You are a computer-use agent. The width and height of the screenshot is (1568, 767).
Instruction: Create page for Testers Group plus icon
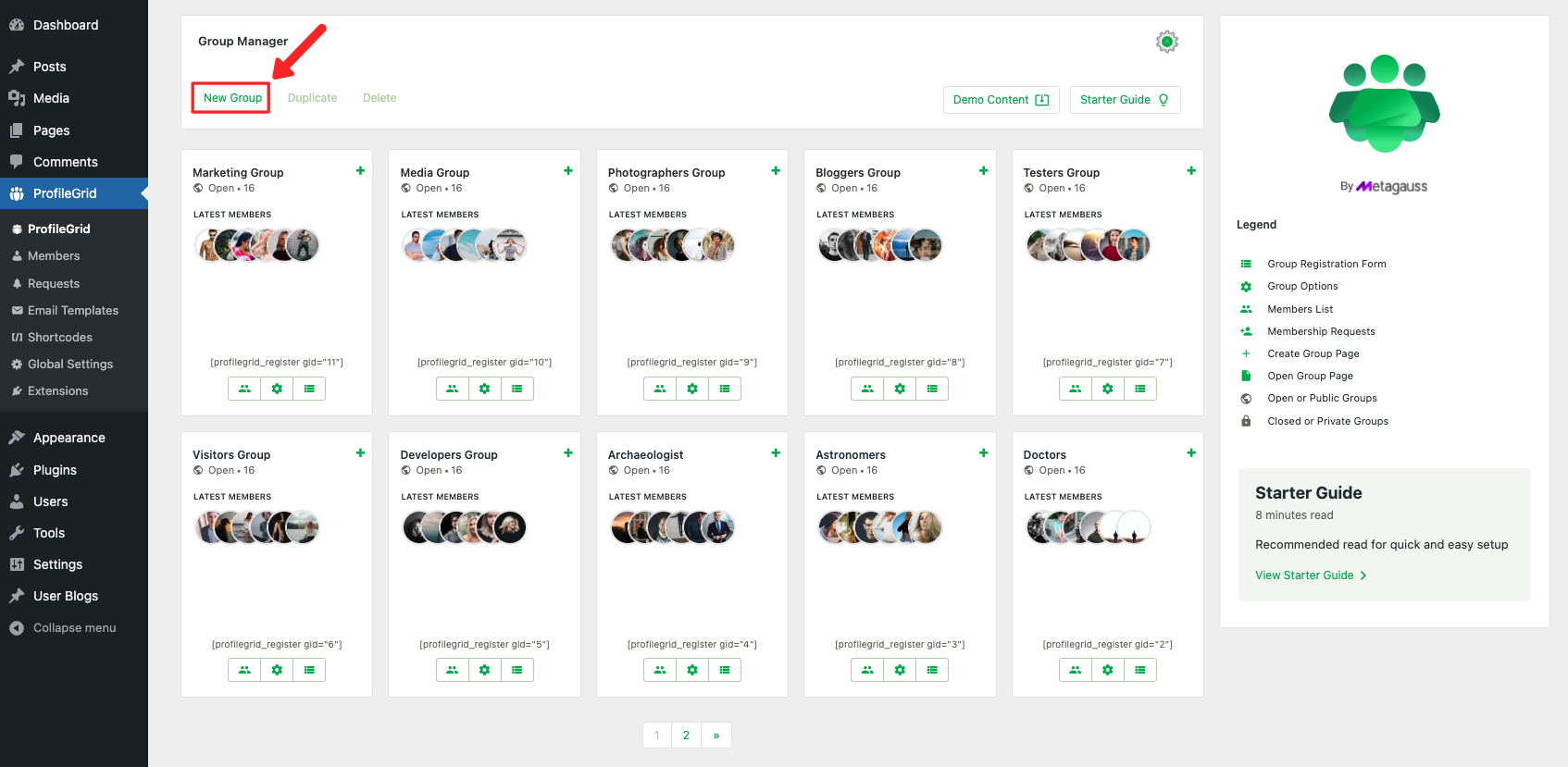(1190, 171)
